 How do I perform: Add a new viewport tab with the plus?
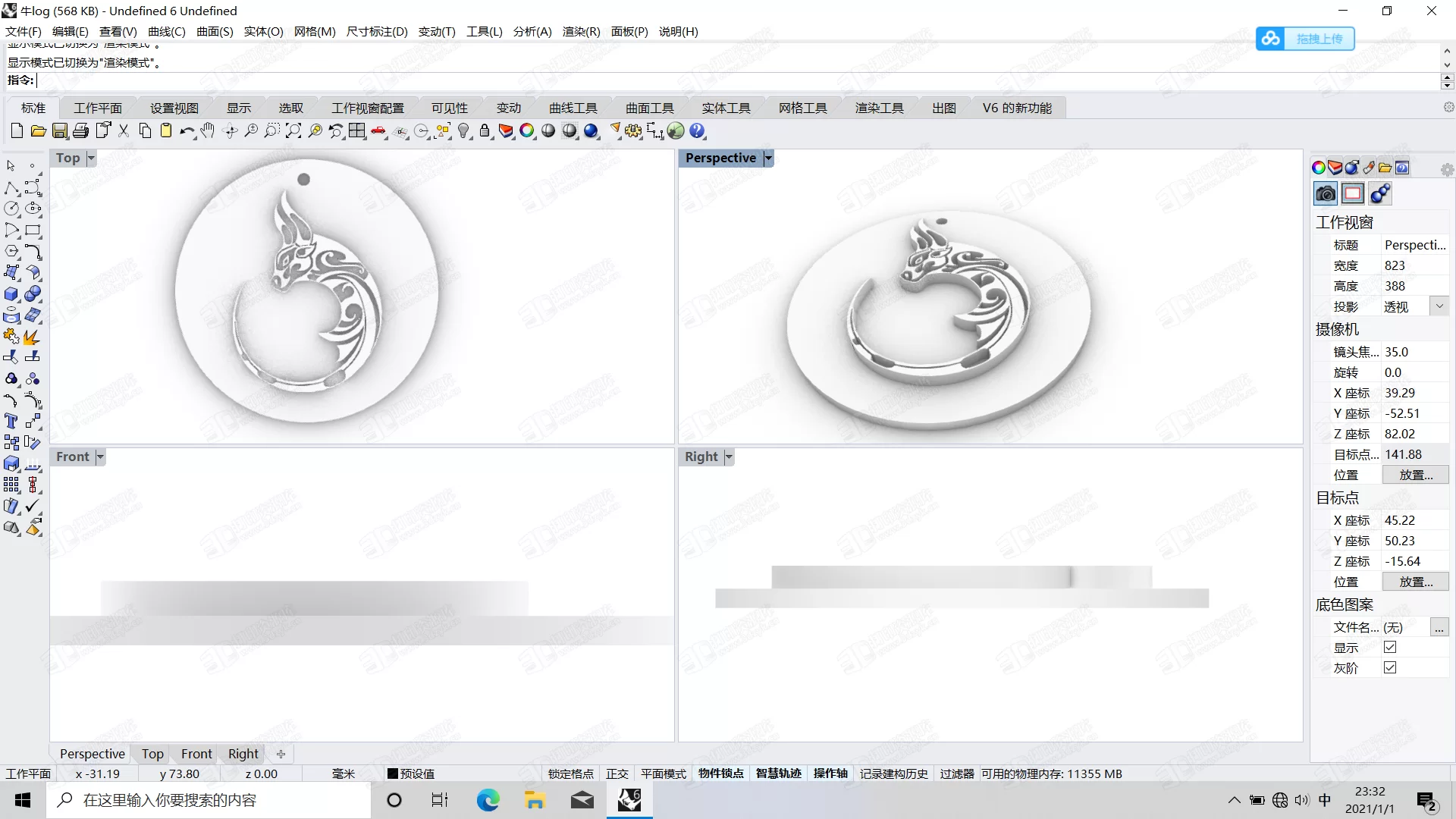(x=281, y=754)
